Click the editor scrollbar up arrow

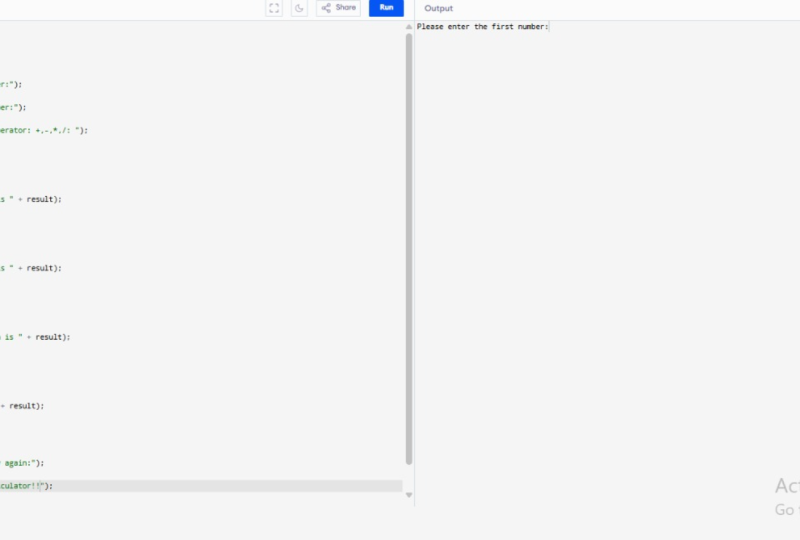tap(409, 27)
